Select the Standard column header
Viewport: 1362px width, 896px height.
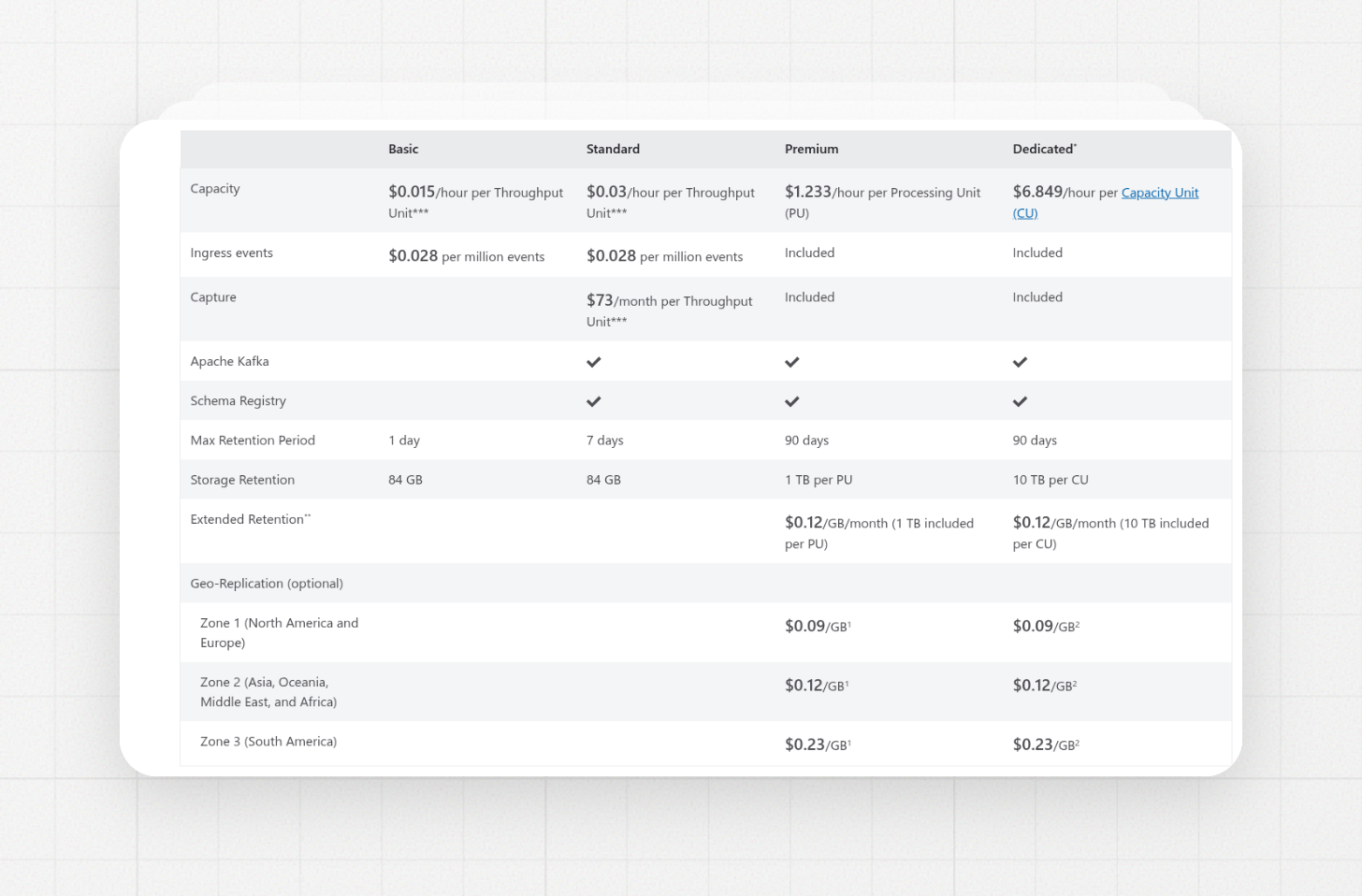613,149
